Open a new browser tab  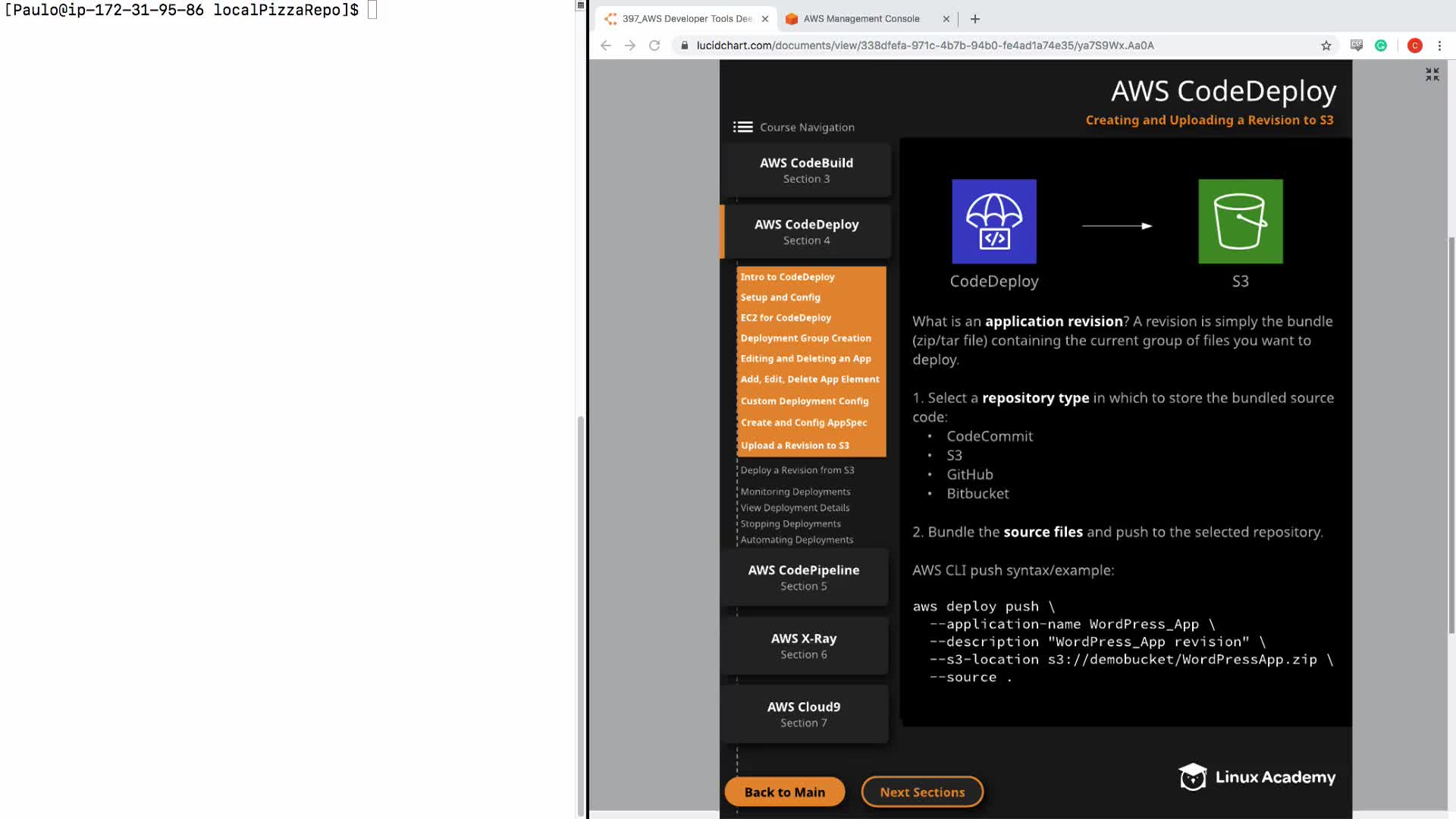[x=975, y=19]
